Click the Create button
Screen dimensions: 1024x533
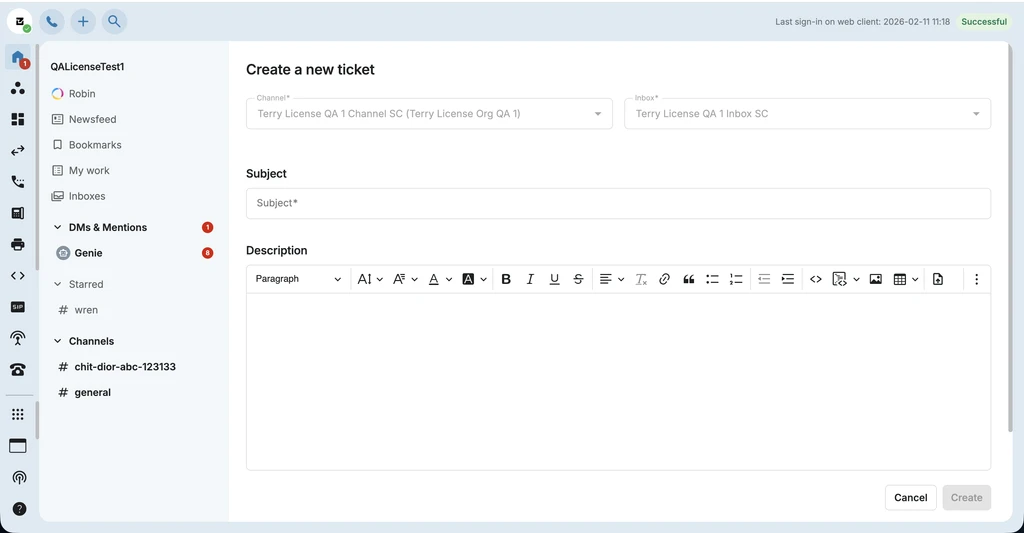pyautogui.click(x=967, y=498)
